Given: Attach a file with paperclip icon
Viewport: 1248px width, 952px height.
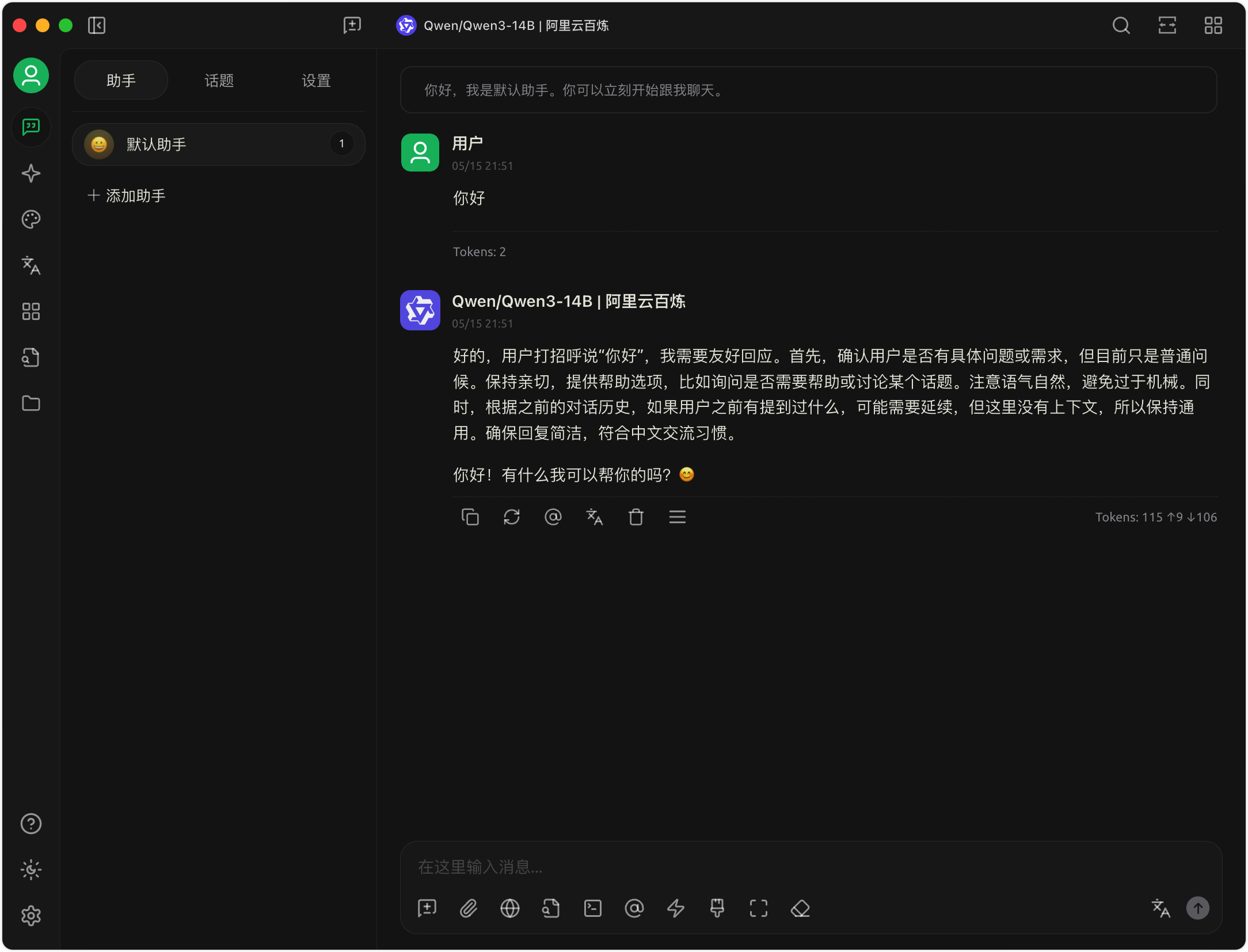Looking at the screenshot, I should tap(469, 908).
